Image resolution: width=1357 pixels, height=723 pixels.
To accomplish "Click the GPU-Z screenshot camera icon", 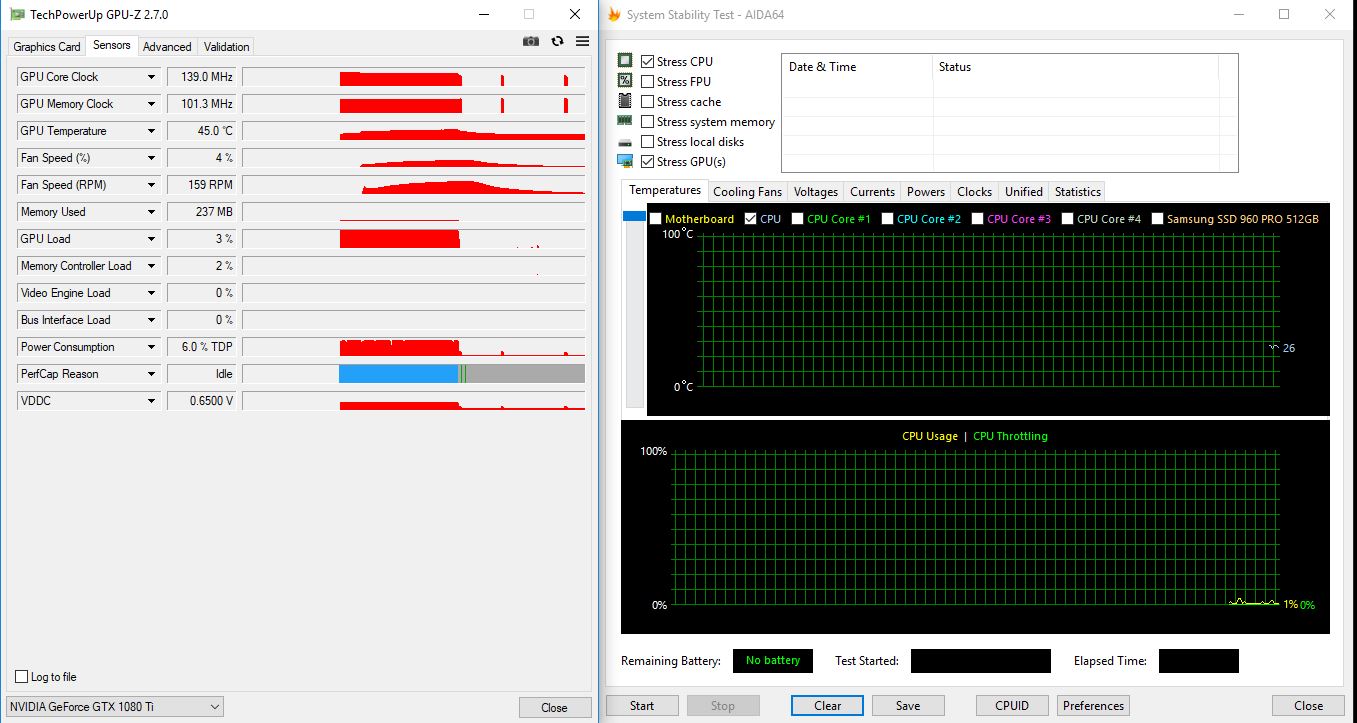I will (x=531, y=41).
